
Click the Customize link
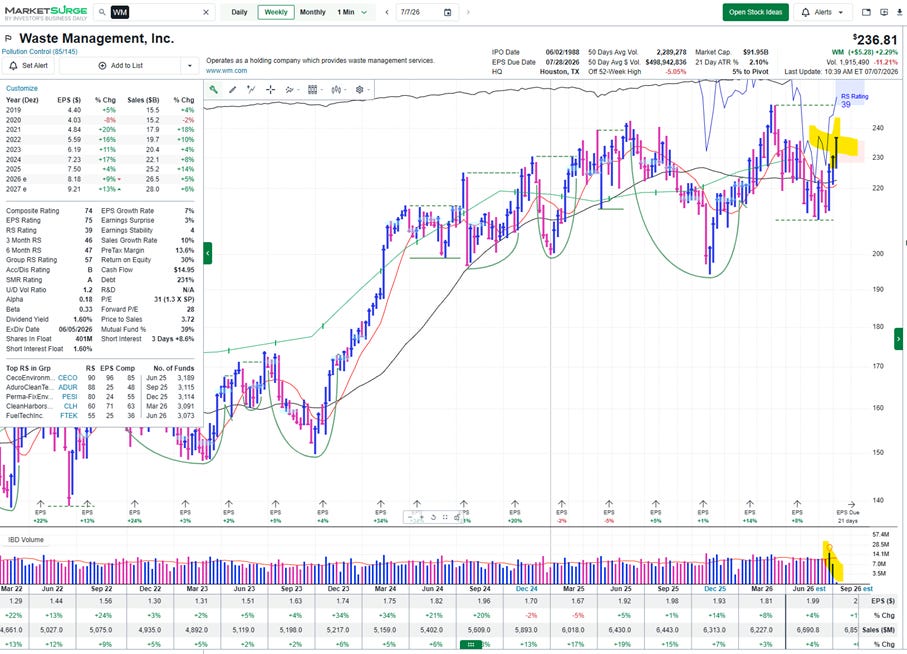pos(21,88)
